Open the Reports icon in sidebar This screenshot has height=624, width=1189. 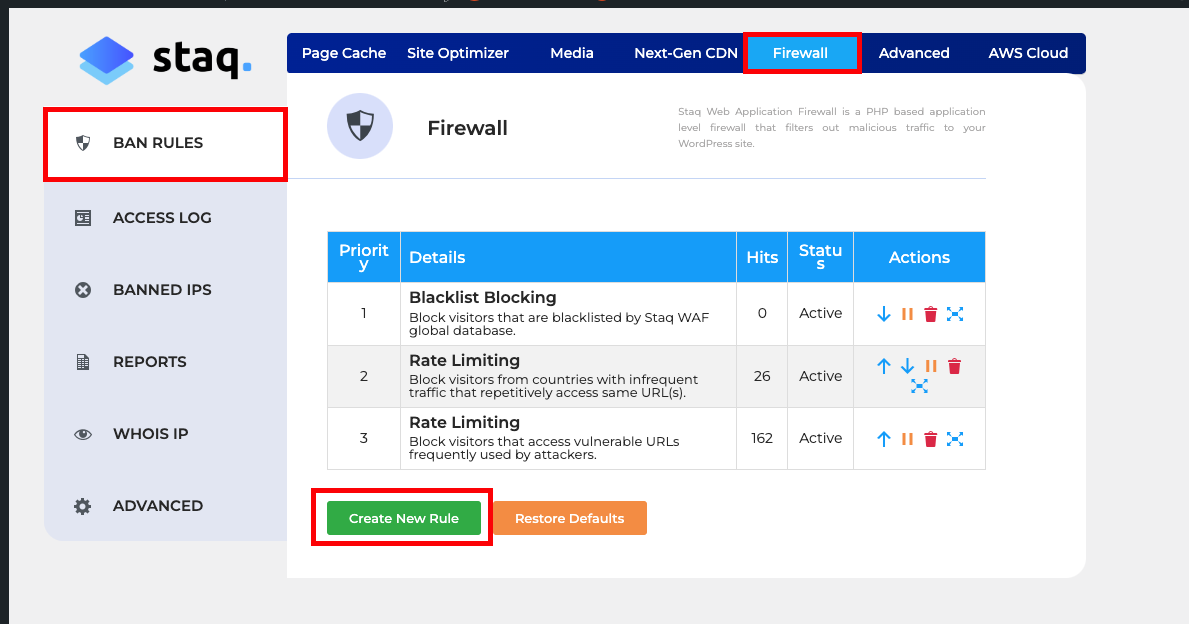[83, 361]
